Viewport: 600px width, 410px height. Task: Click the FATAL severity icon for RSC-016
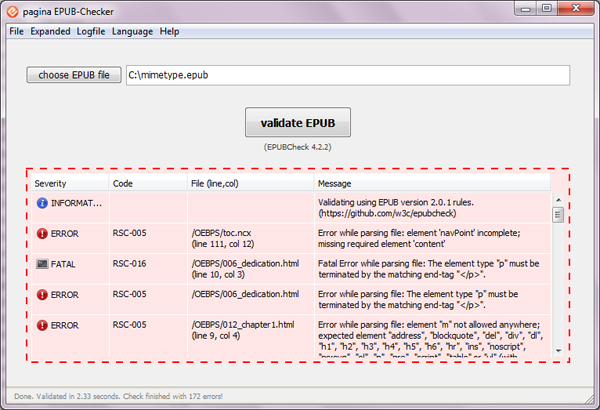click(x=42, y=264)
